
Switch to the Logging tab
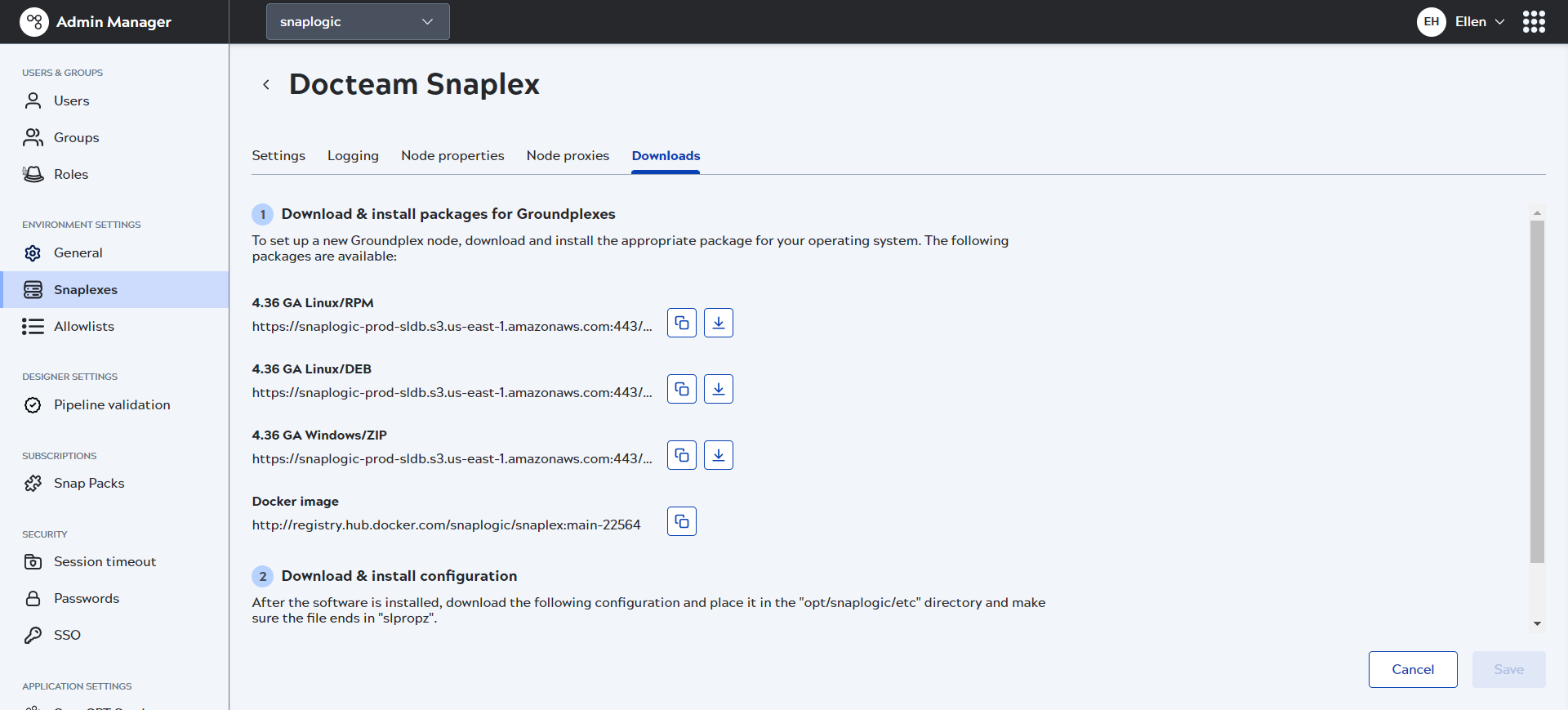[353, 155]
